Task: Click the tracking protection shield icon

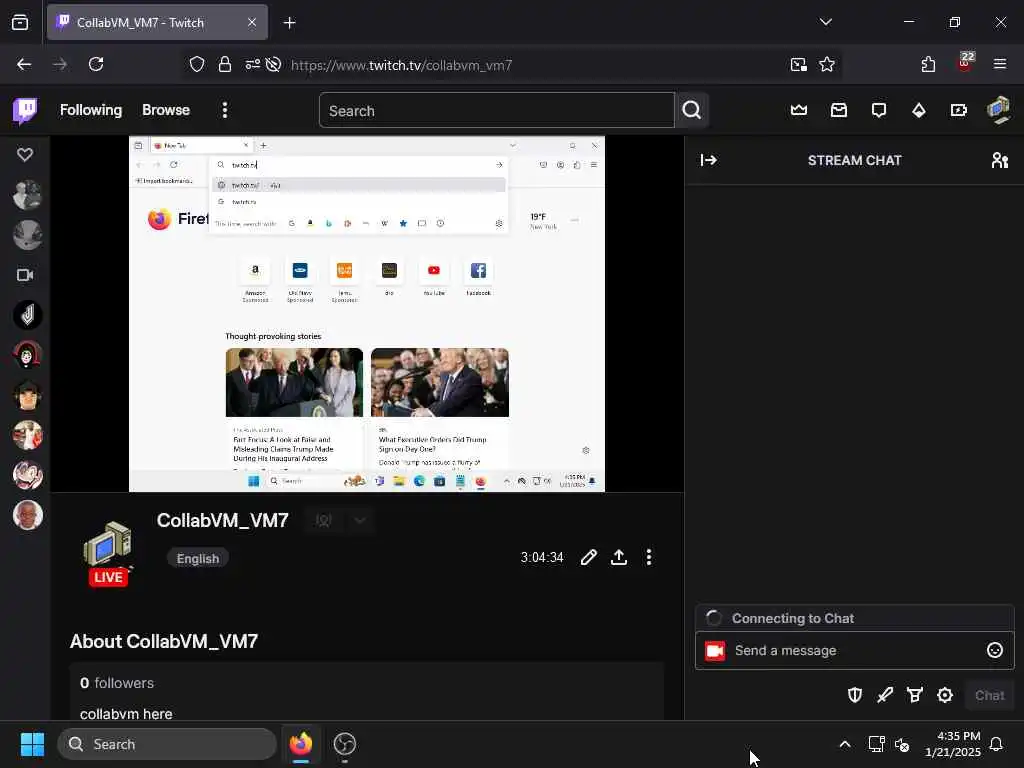Action: point(197,64)
